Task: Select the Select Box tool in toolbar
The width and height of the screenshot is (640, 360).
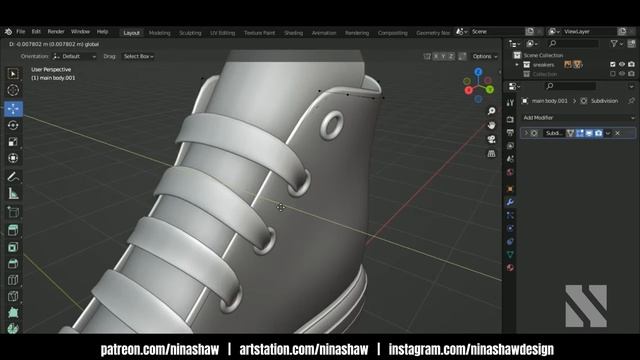Action: [x=13, y=74]
